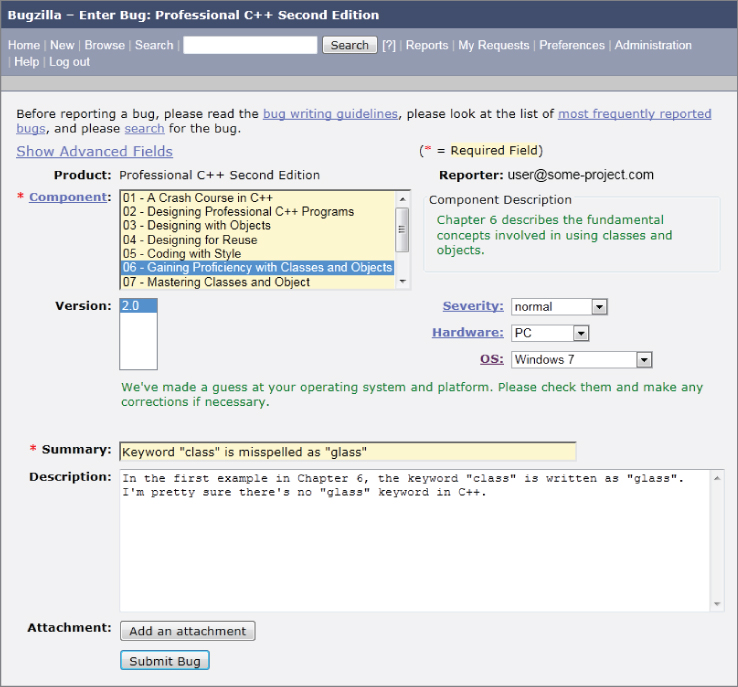This screenshot has width=738, height=687.
Task: Click the OS label link
Action: pyautogui.click(x=492, y=359)
